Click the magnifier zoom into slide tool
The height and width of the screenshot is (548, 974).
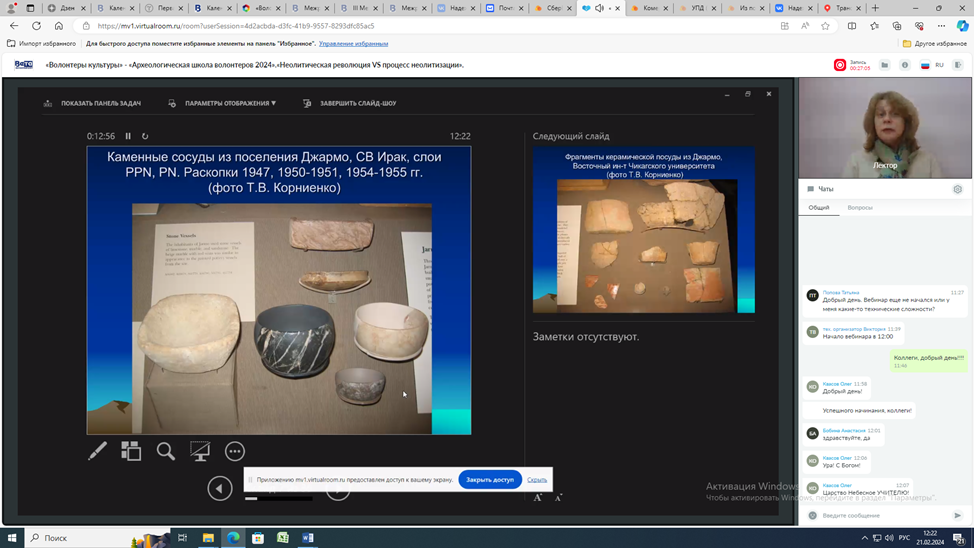(166, 452)
